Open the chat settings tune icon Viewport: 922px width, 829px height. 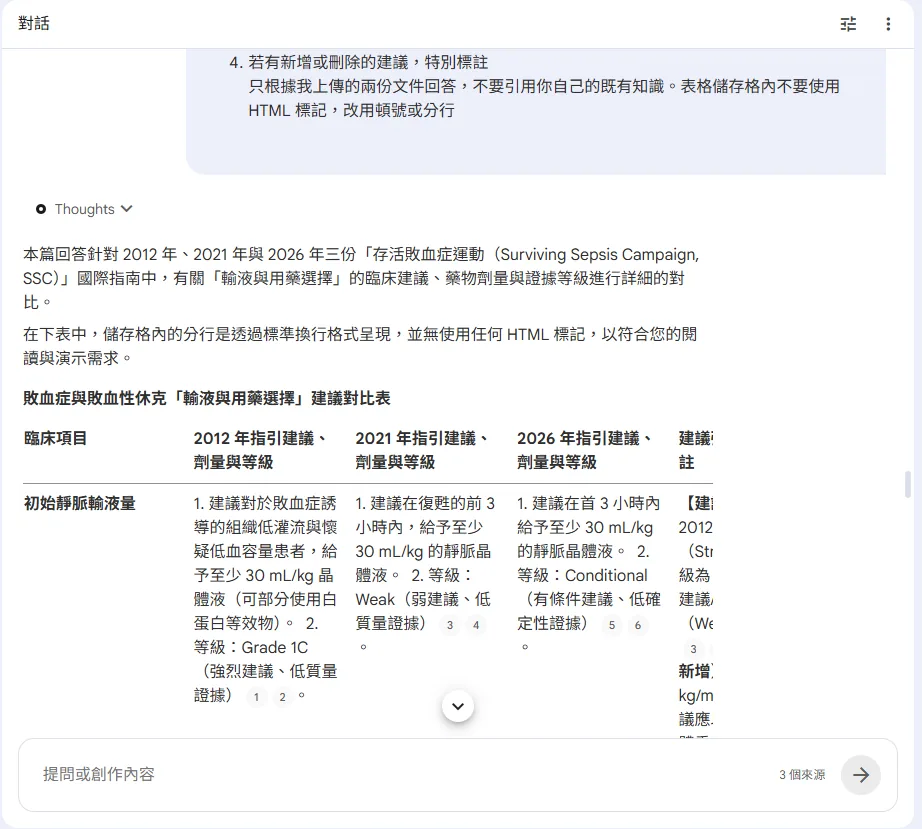click(x=848, y=24)
